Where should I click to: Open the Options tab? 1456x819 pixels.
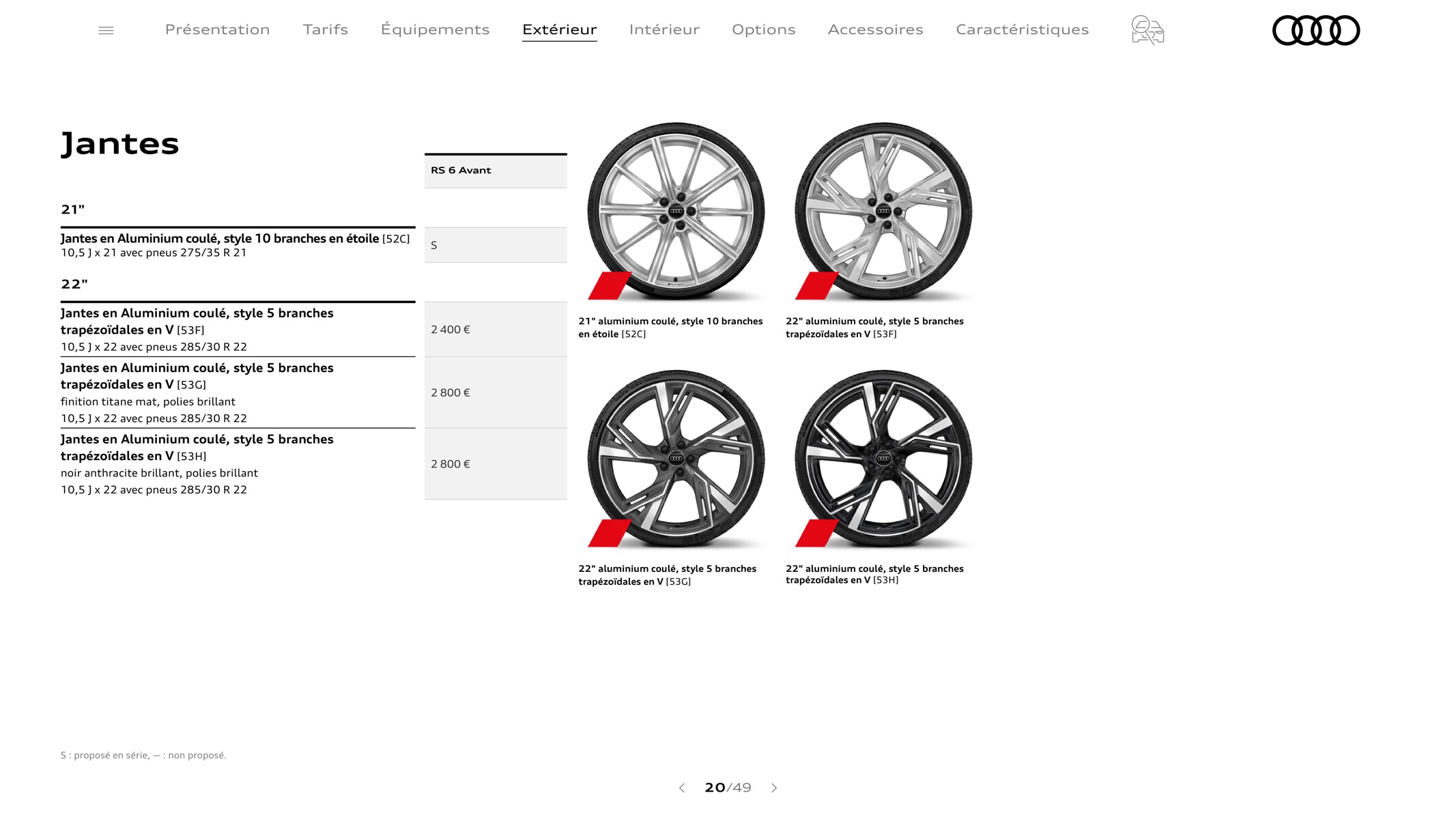(763, 29)
